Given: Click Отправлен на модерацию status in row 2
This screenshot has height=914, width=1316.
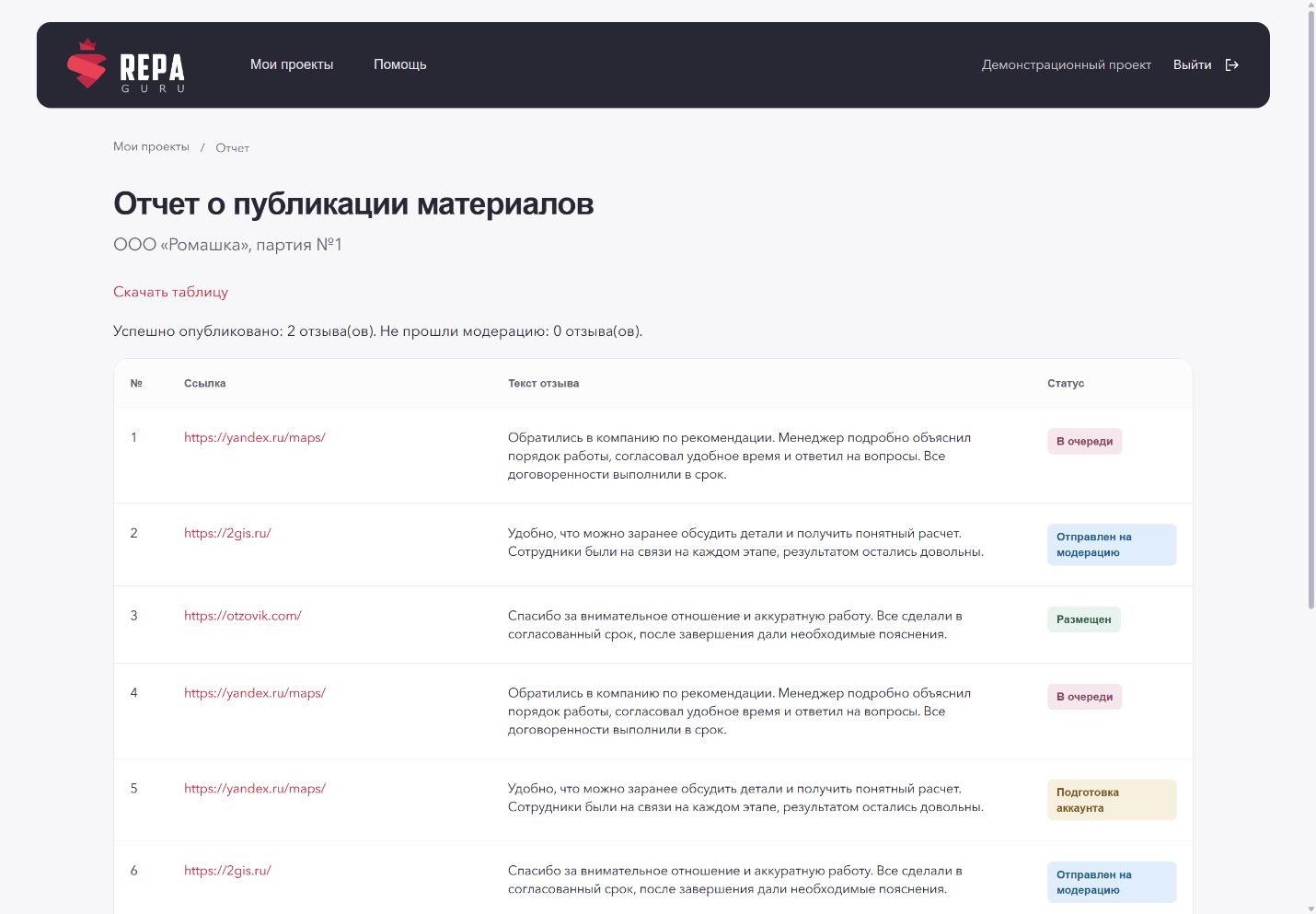Looking at the screenshot, I should (x=1112, y=545).
